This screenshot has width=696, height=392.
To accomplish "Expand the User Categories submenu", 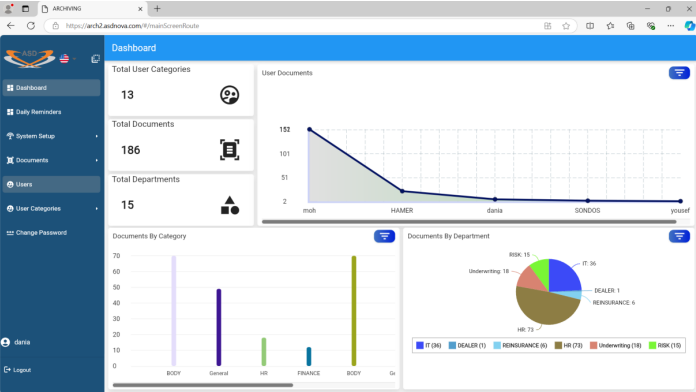I will click(51, 209).
